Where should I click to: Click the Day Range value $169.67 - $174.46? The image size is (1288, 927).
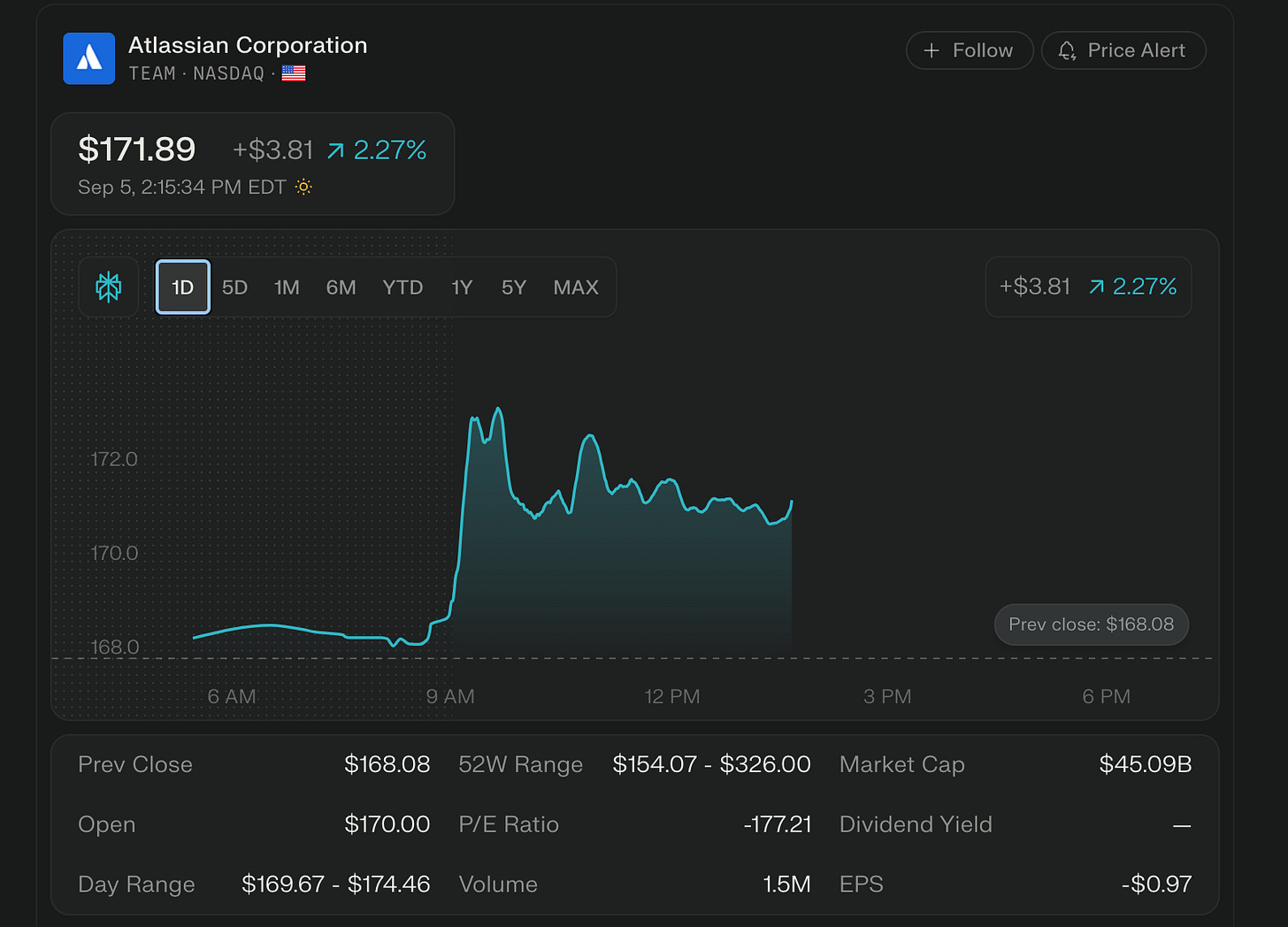[x=336, y=885]
